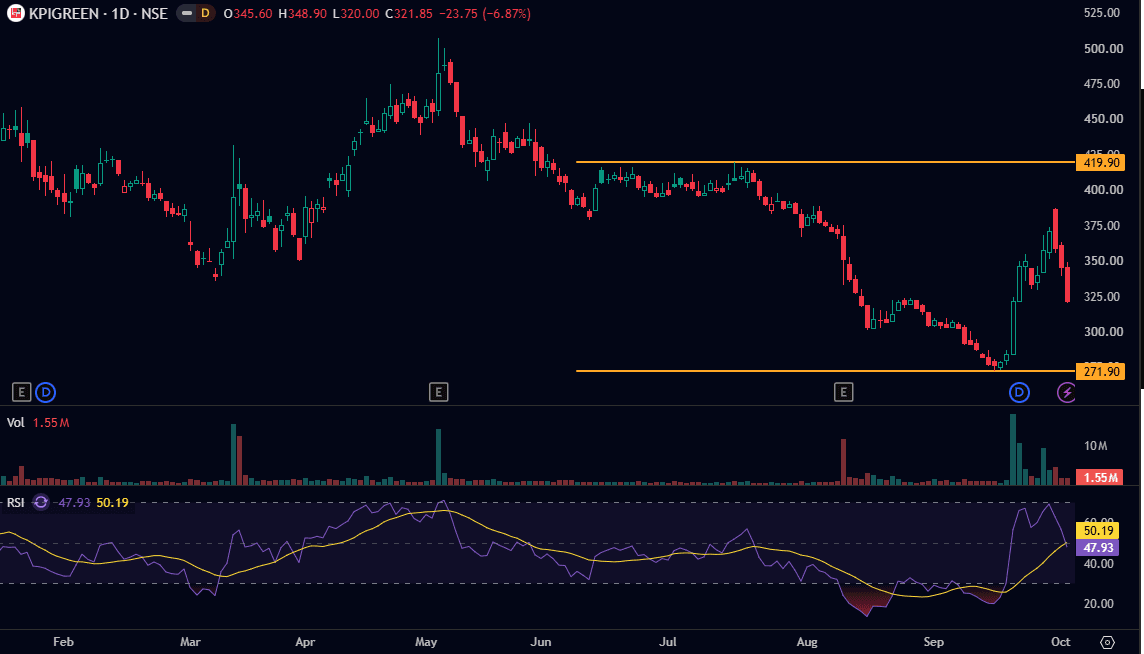The width and height of the screenshot is (1144, 654).
Task: Click the Oct label on the time axis
Action: click(x=1061, y=642)
